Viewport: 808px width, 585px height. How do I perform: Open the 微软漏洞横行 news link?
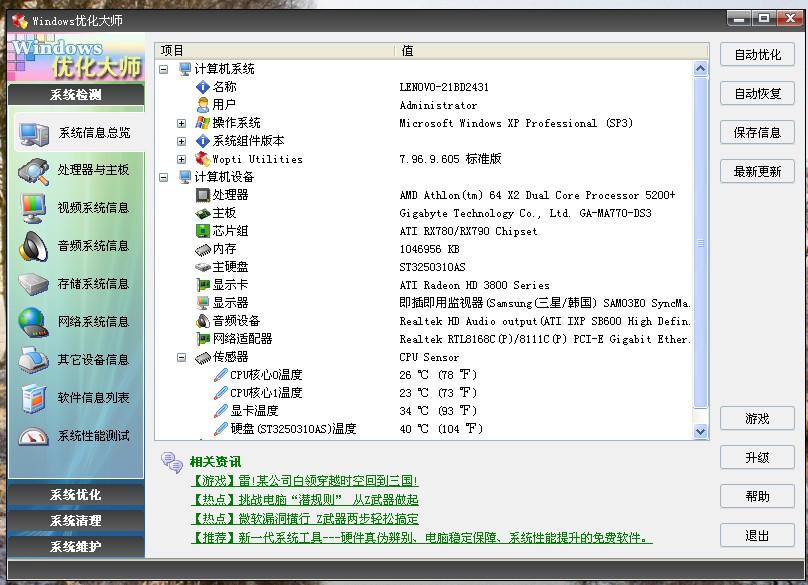[x=304, y=519]
